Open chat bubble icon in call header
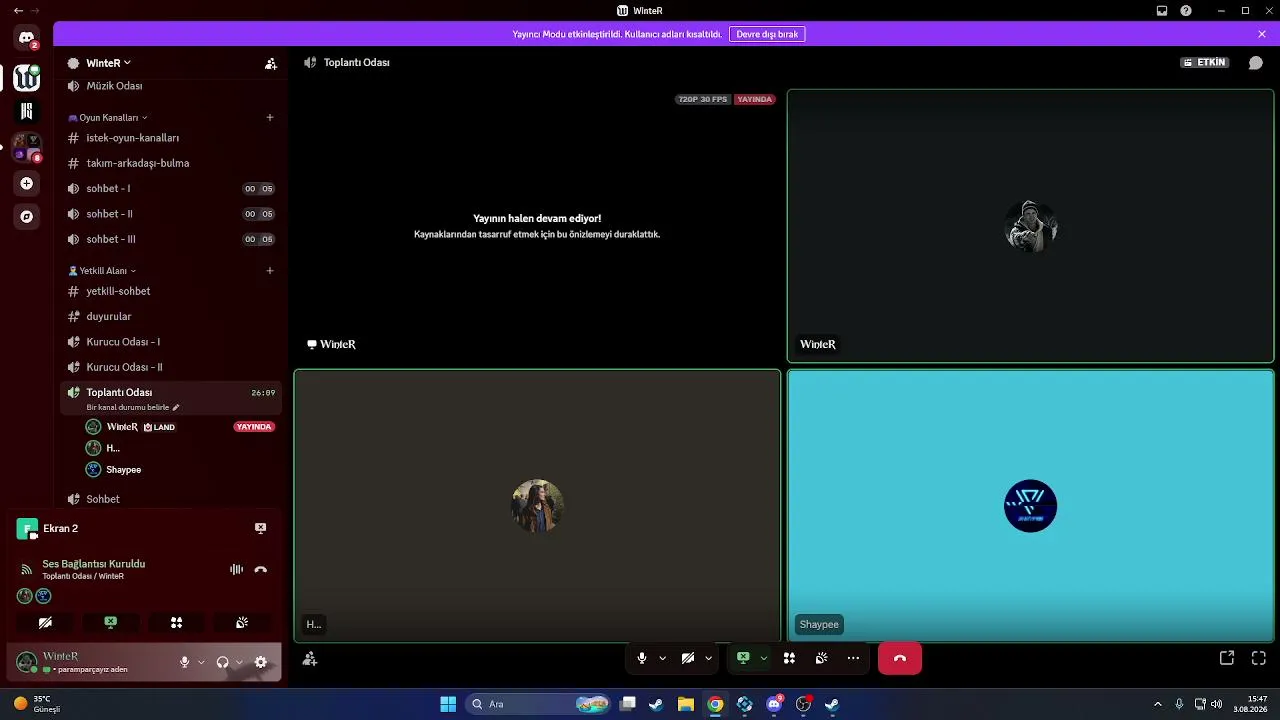Viewport: 1280px width, 720px height. point(1255,62)
